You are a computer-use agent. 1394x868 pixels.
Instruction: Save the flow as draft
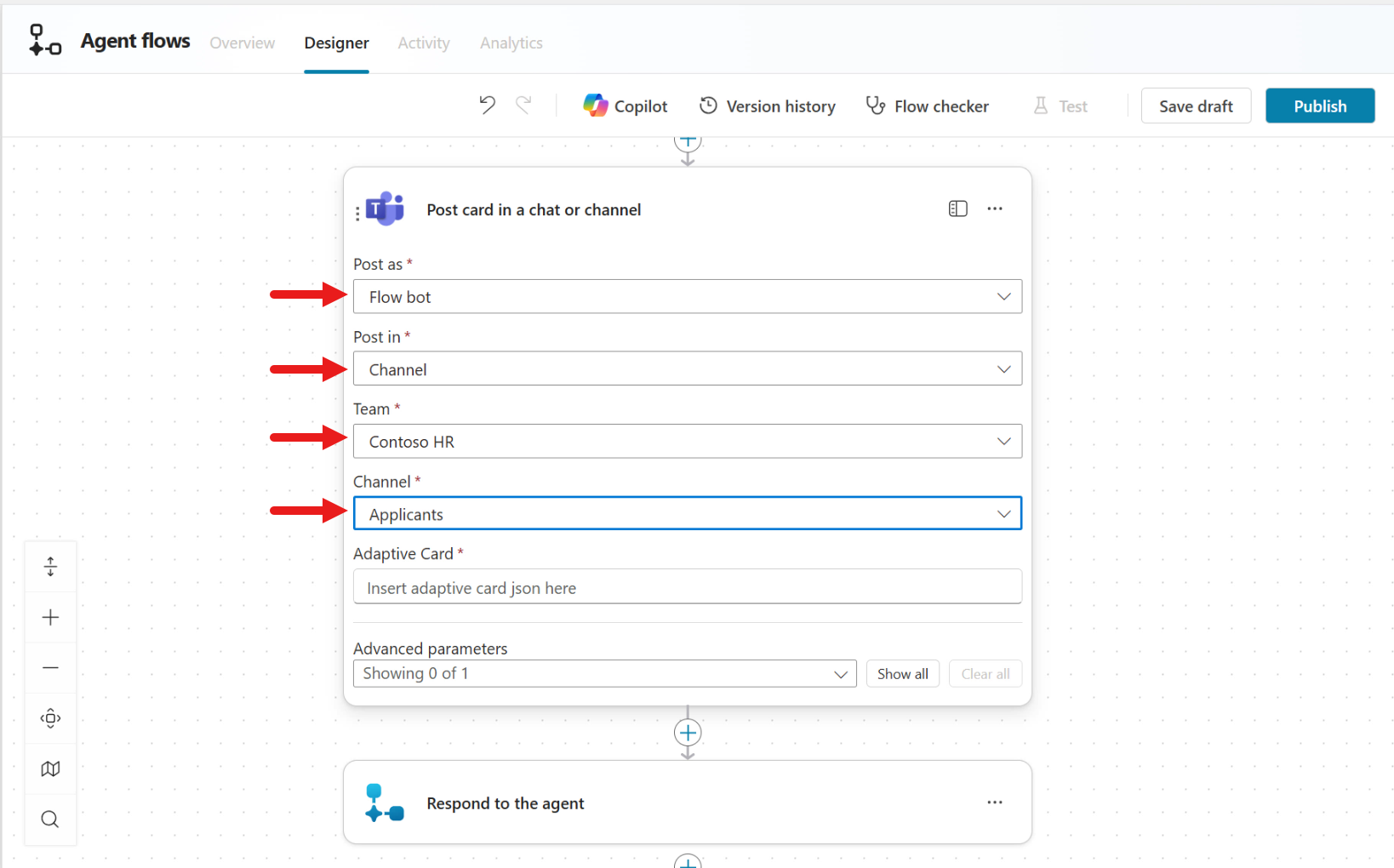pyautogui.click(x=1196, y=105)
